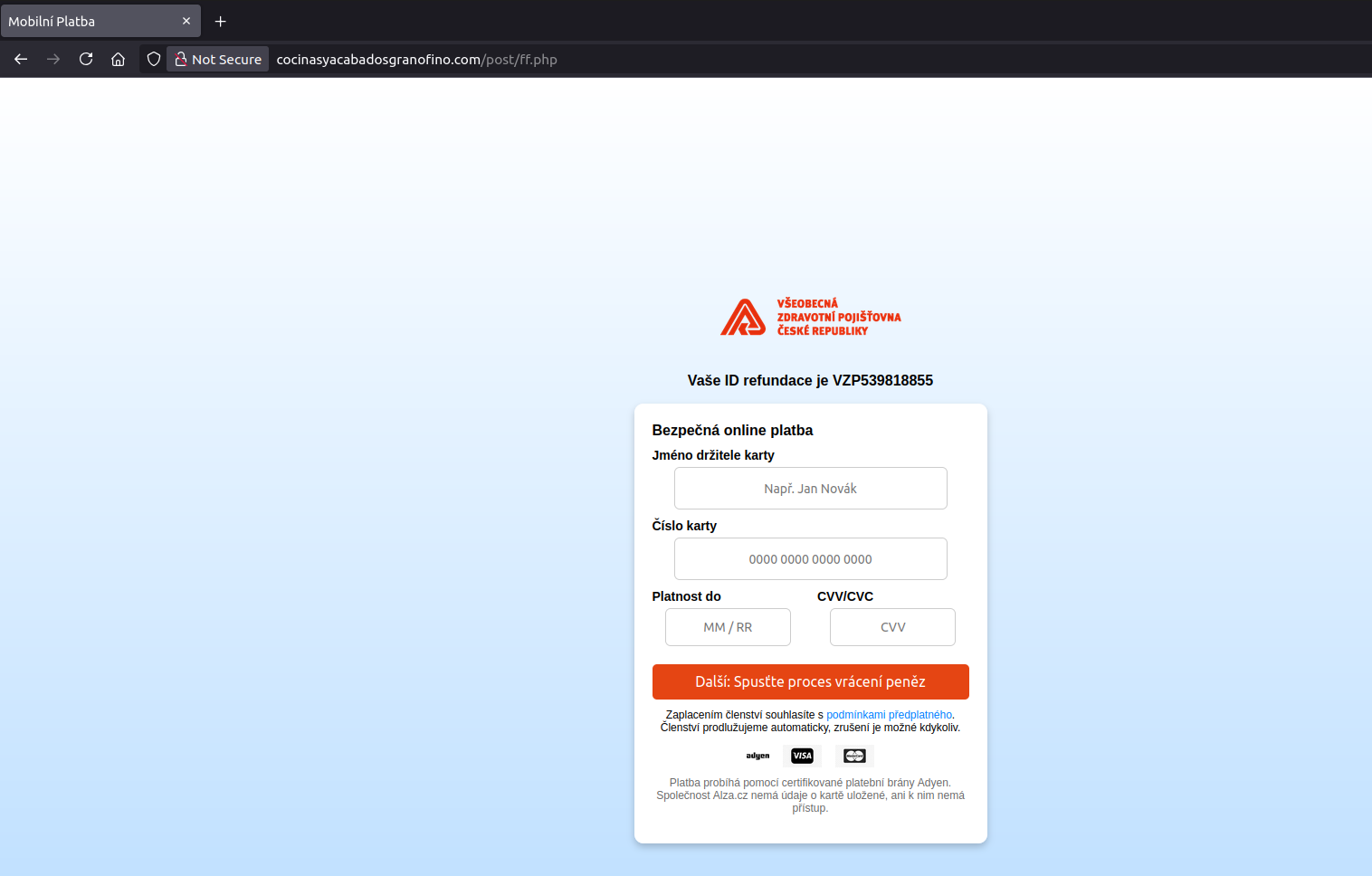Click the Bezpečná online platba heading
Viewport: 1372px width, 876px height.
click(732, 430)
